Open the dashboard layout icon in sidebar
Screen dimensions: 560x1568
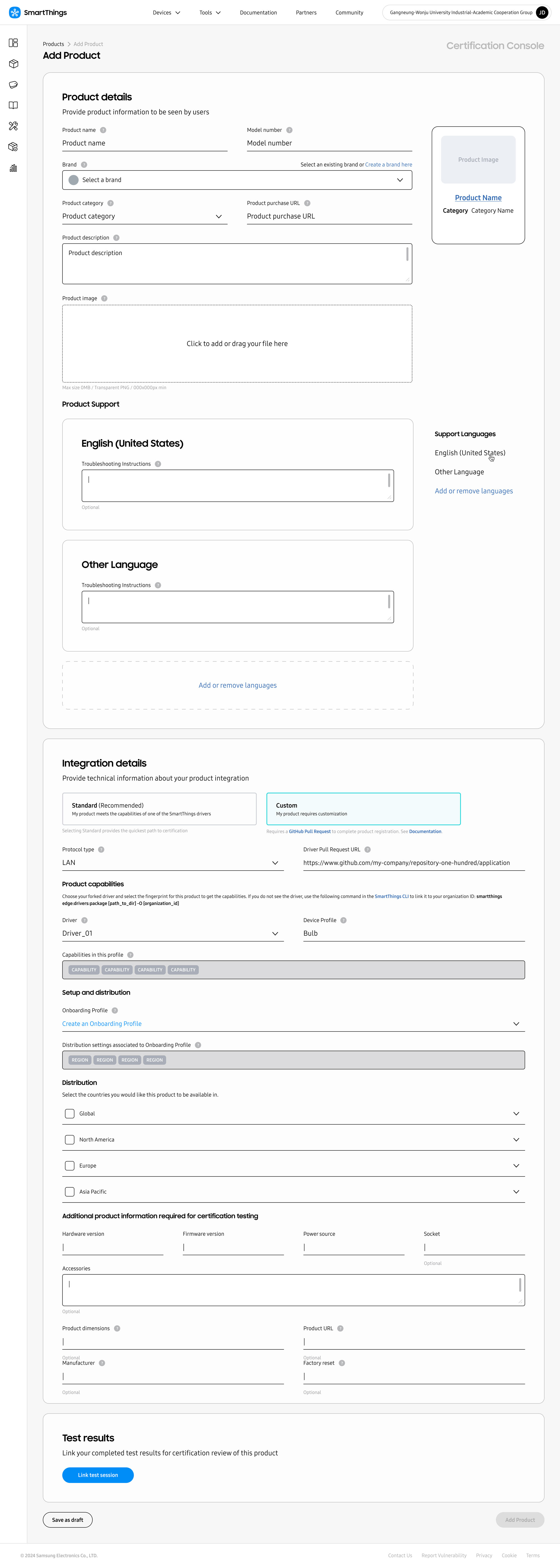point(13,43)
